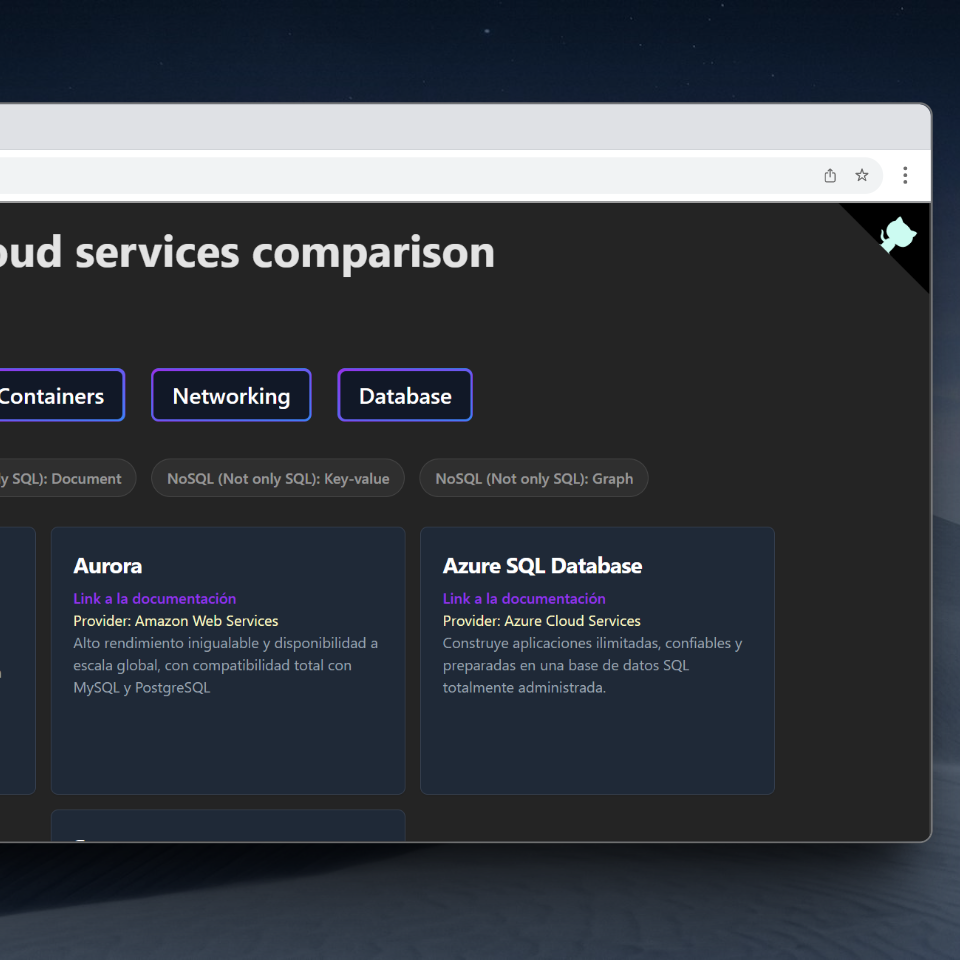Image resolution: width=960 pixels, height=960 pixels.
Task: Enable the NoSQL Key-value filter chip
Action: (x=278, y=478)
